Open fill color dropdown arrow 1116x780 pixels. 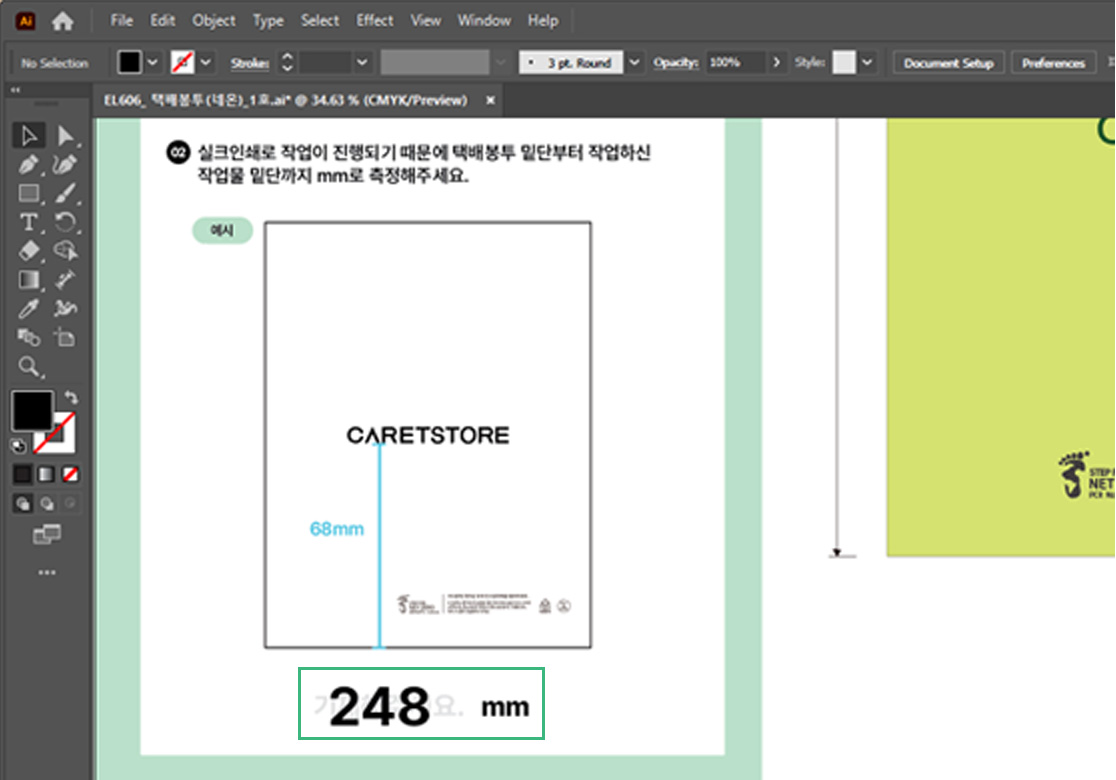tap(152, 63)
